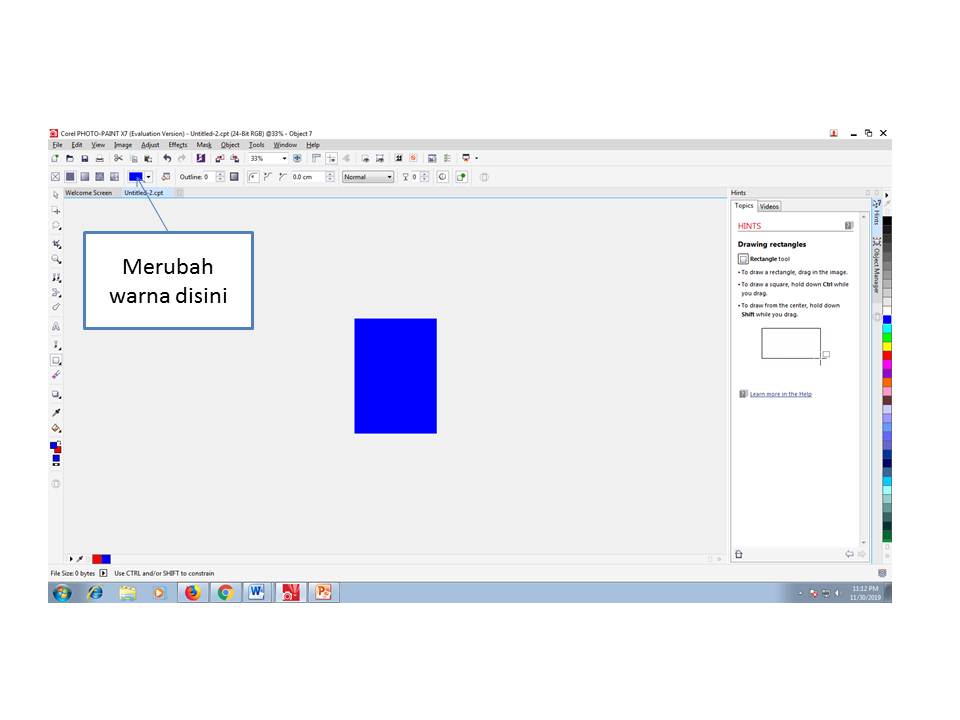Select the uniform fill toggle button
This screenshot has width=960, height=720.
point(70,177)
